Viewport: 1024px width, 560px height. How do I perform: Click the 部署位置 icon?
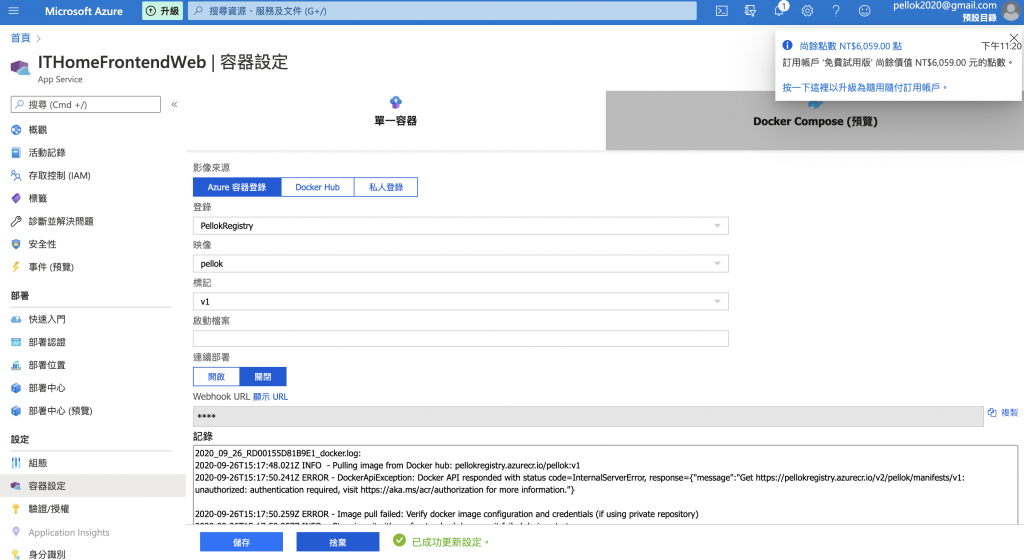click(x=16, y=365)
